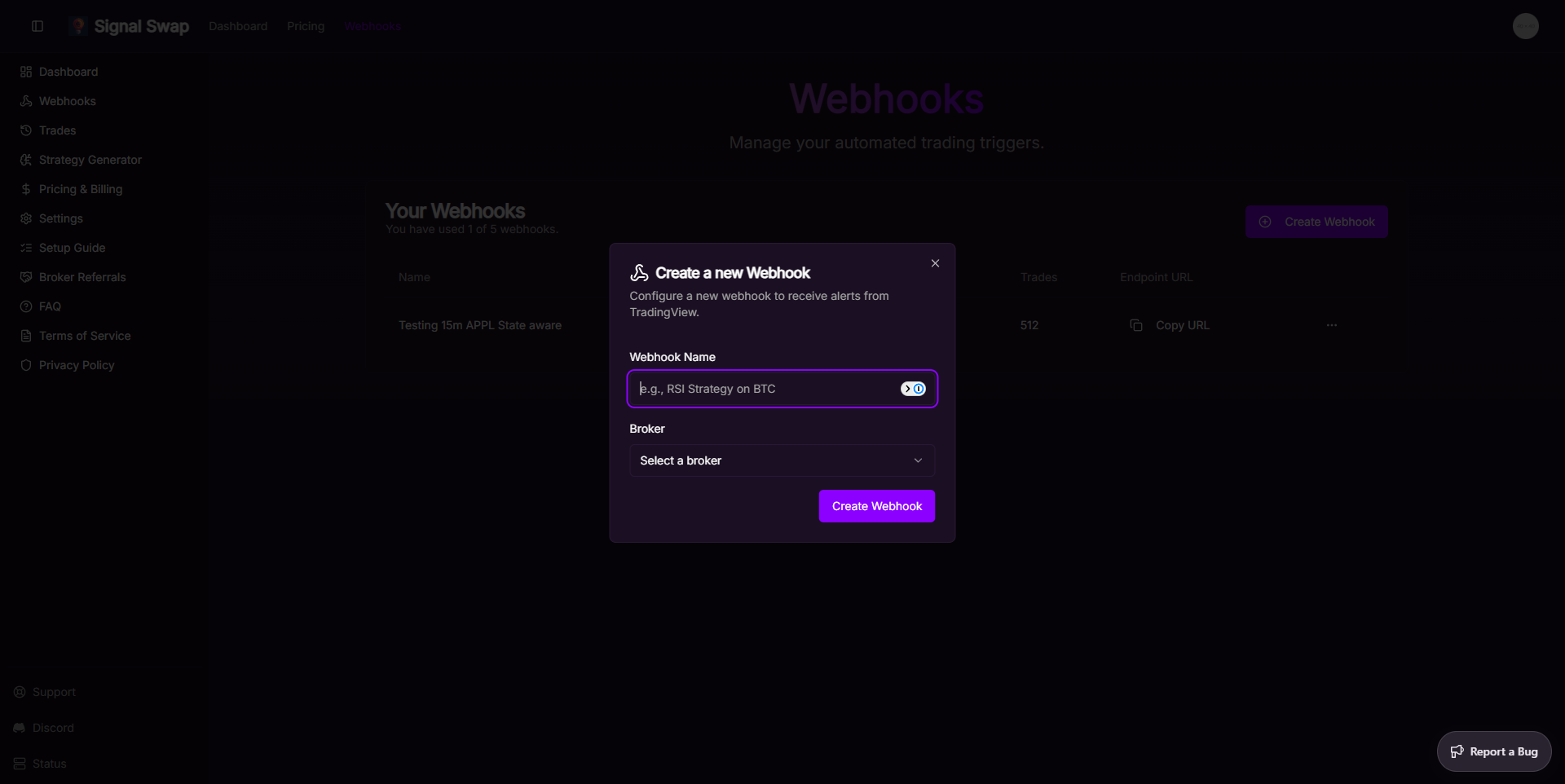The width and height of the screenshot is (1565, 784).
Task: Open the Terms of Service page
Action: click(x=85, y=335)
